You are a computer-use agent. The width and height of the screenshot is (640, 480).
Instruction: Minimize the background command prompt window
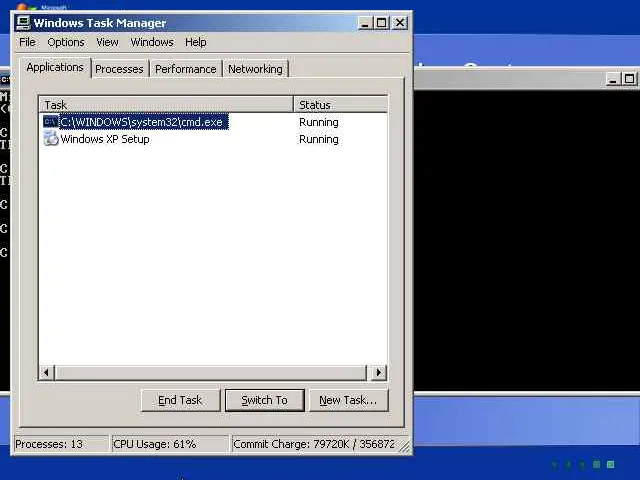[612, 79]
